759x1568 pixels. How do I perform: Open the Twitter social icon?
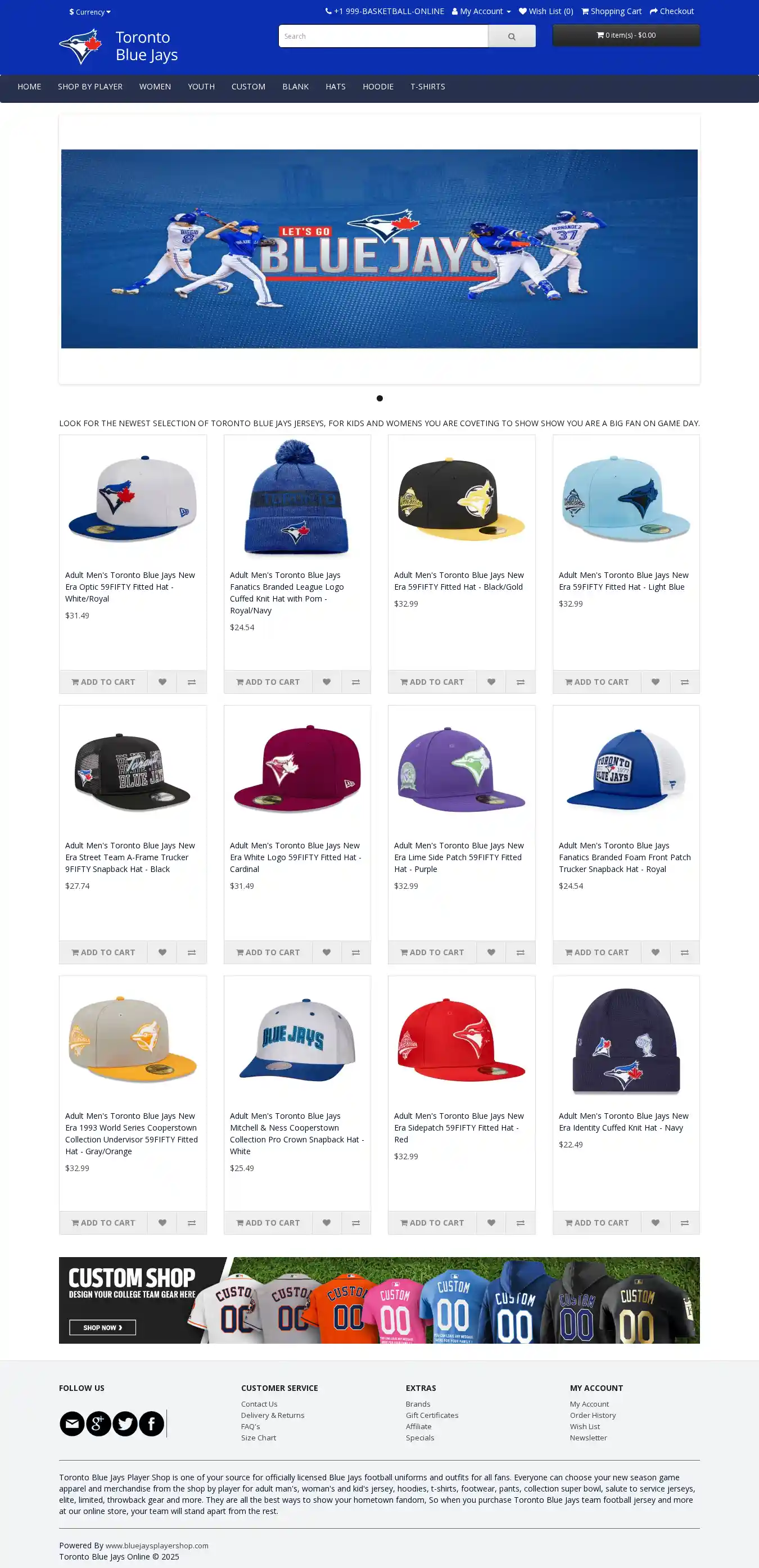click(x=125, y=1424)
